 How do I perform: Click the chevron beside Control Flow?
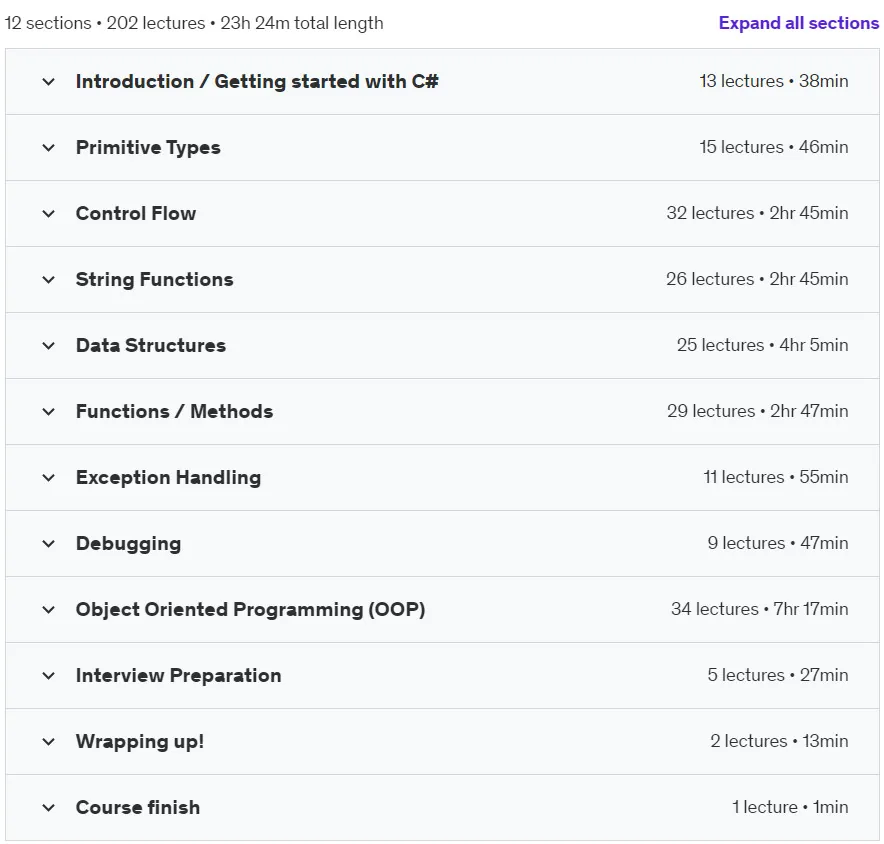[x=48, y=214]
